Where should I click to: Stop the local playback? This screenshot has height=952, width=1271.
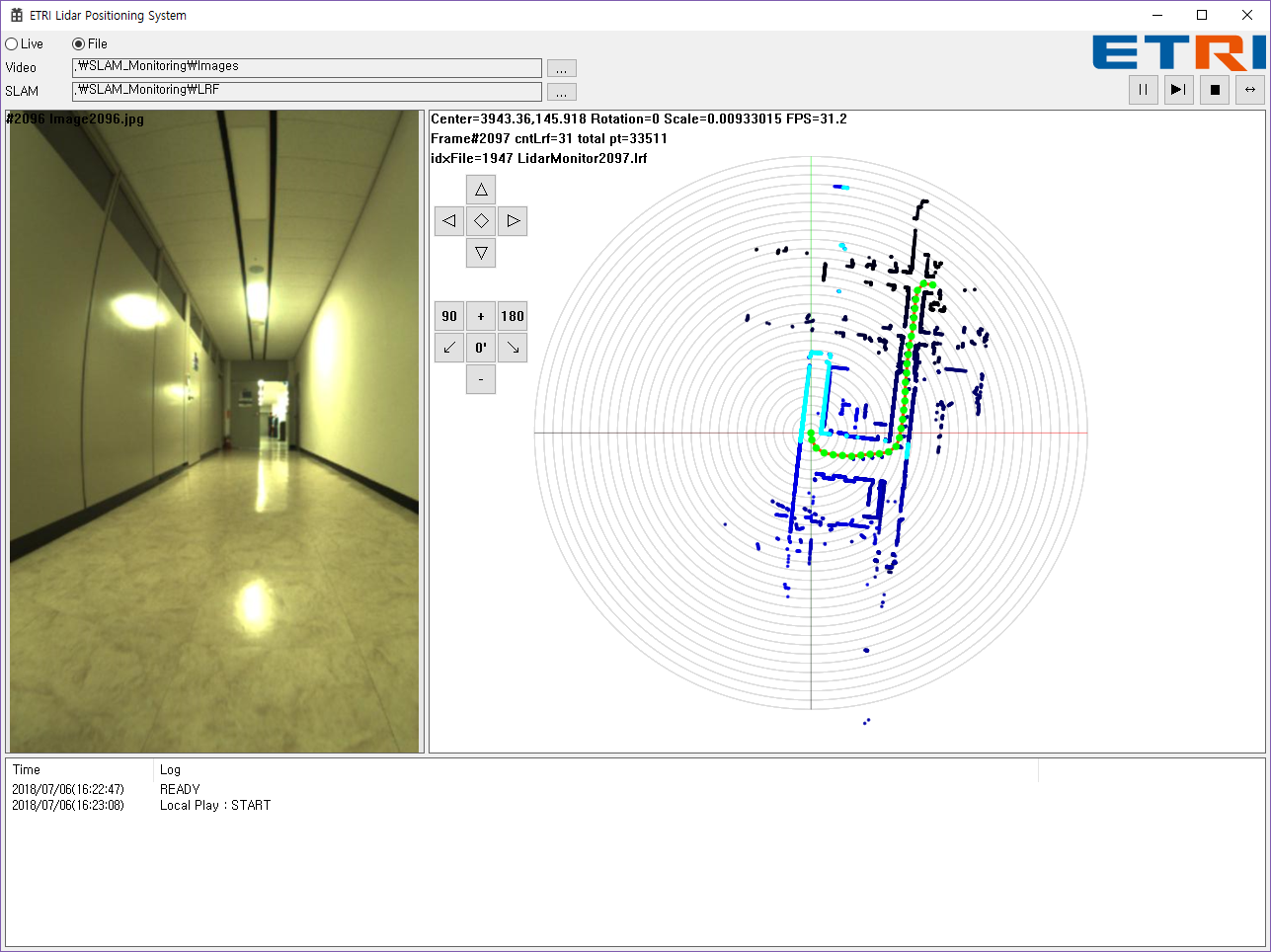tap(1215, 89)
